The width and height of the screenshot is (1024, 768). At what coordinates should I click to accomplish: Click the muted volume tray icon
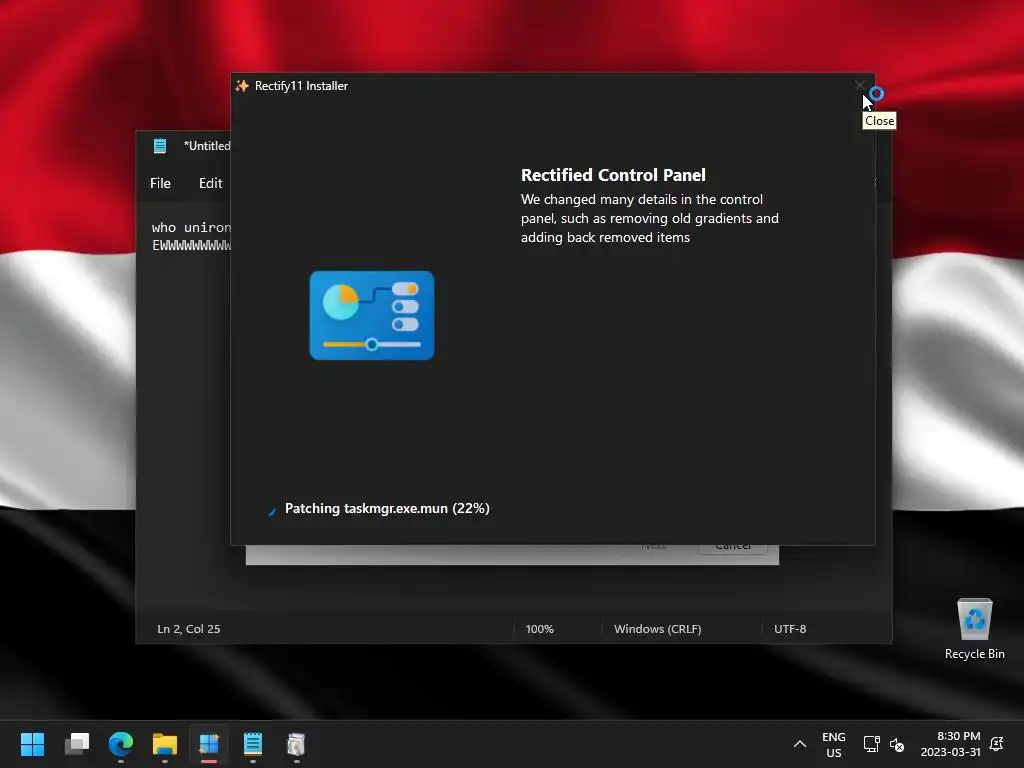(897, 744)
